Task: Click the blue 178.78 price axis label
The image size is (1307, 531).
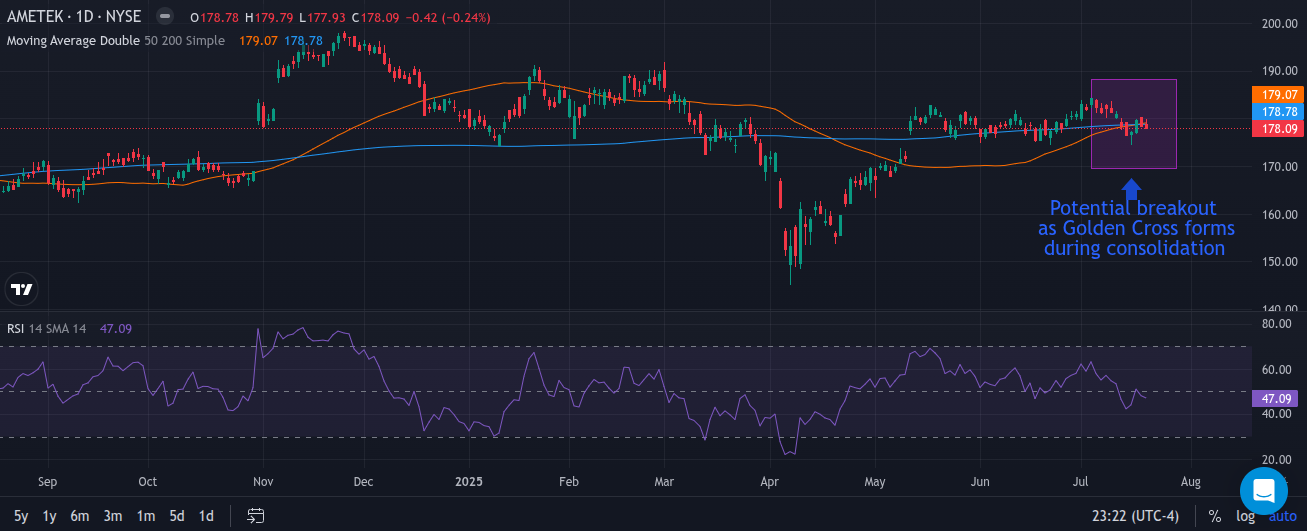Action: (1279, 112)
